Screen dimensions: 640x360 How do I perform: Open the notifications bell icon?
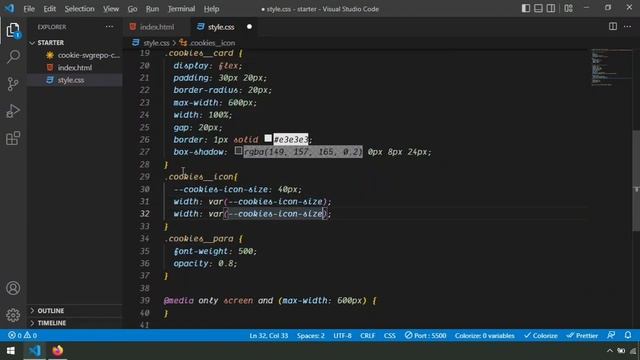click(628, 336)
